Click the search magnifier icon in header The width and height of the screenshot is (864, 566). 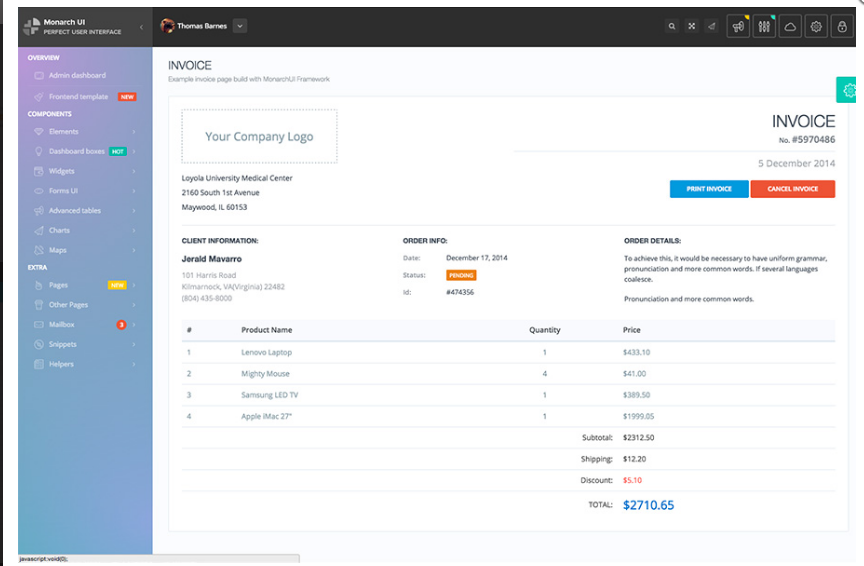click(x=672, y=27)
